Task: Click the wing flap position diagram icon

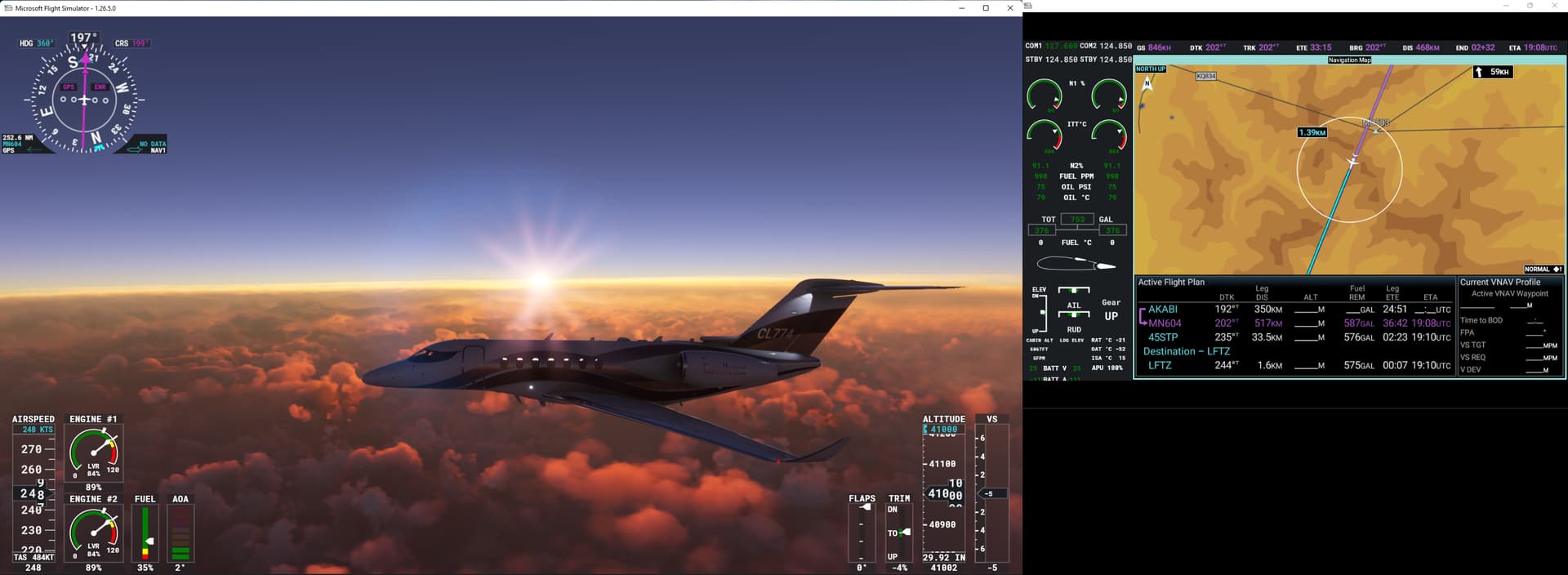Action: (1076, 264)
